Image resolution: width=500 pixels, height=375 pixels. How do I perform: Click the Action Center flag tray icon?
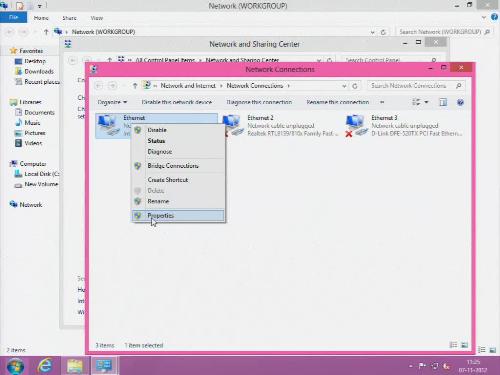tap(422, 366)
